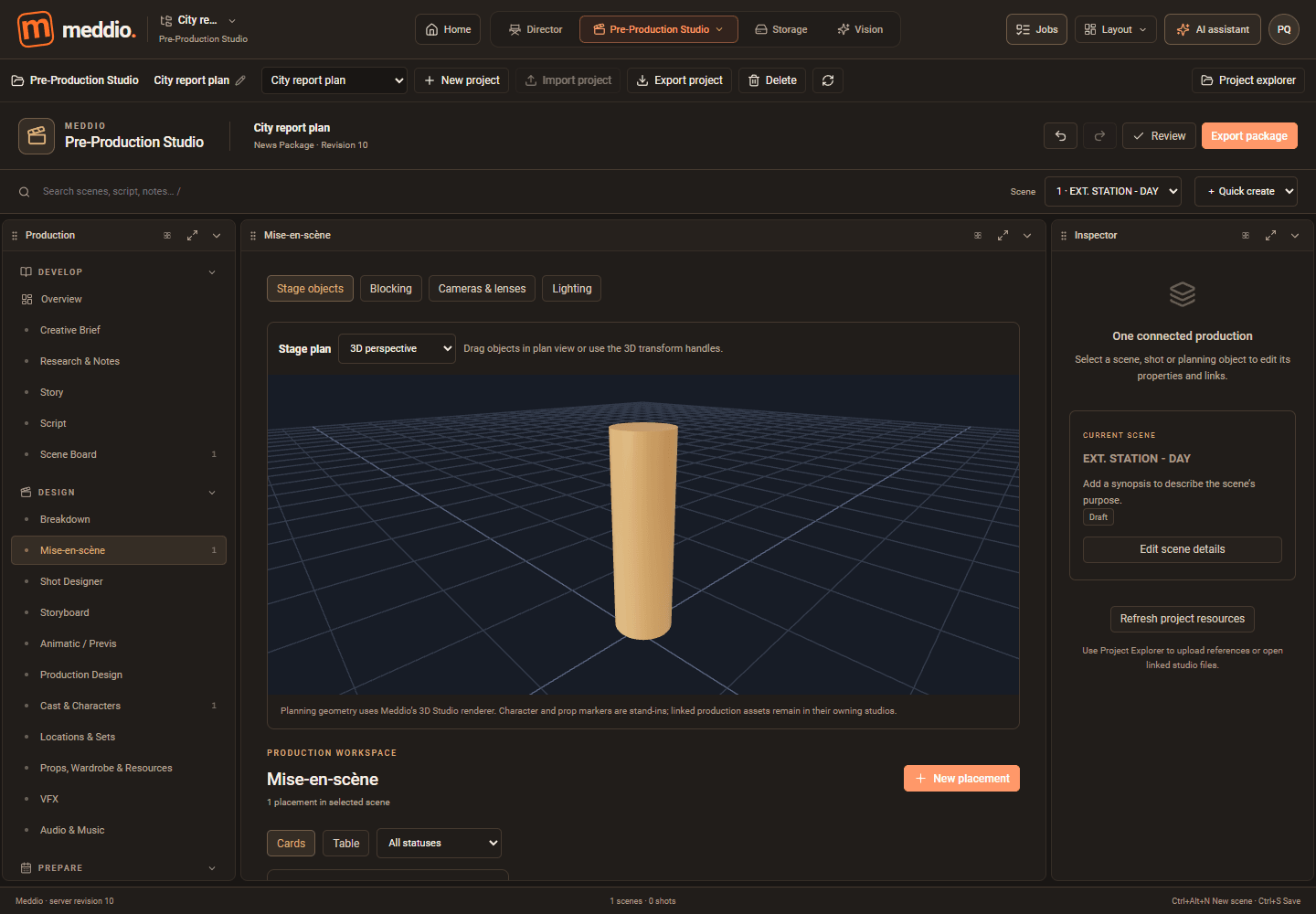Click the New project button
The width and height of the screenshot is (1316, 914).
pyautogui.click(x=462, y=80)
